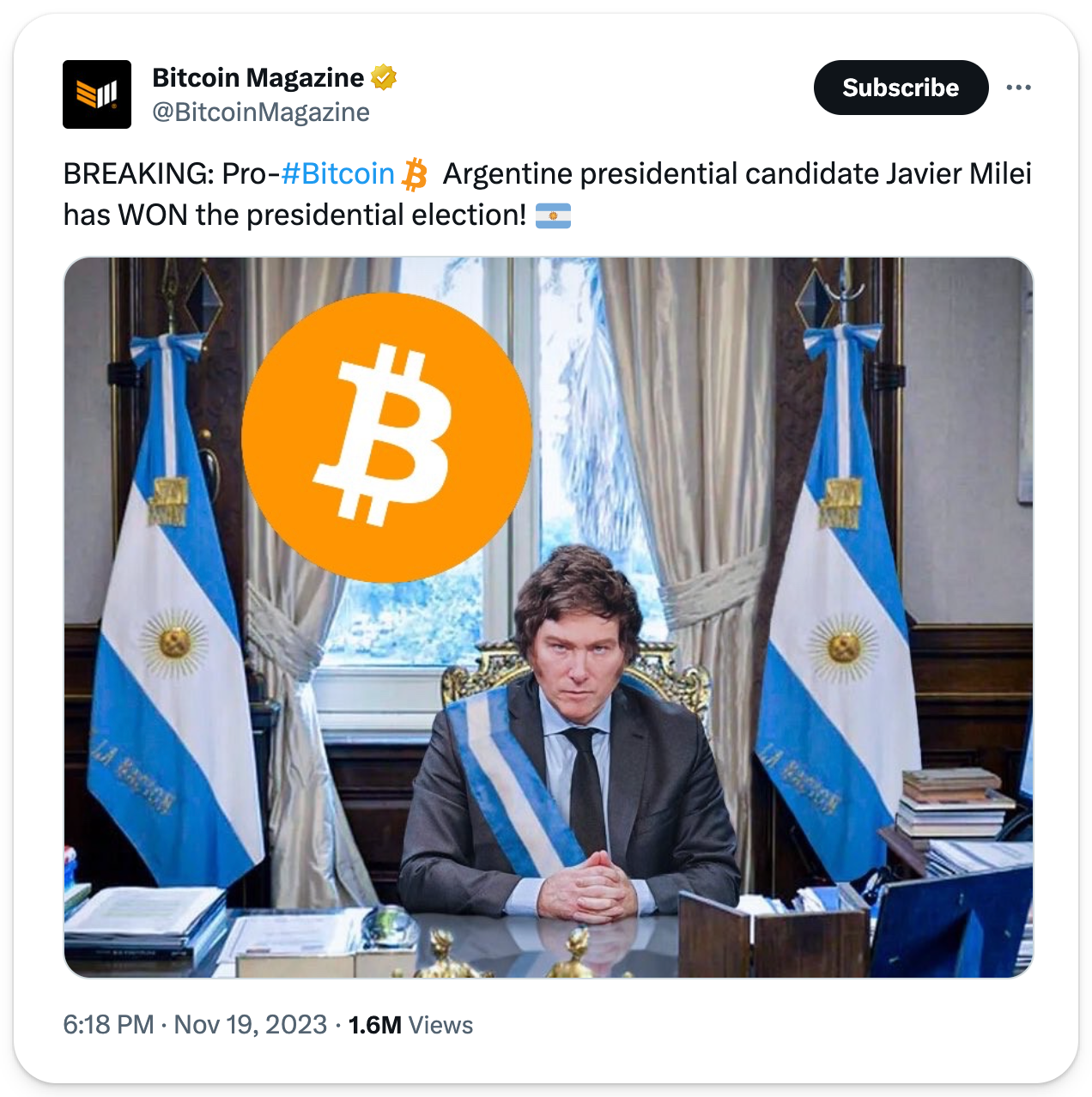Click the Argentina flag emoji
The width and height of the screenshot is (1092, 1097).
click(553, 215)
